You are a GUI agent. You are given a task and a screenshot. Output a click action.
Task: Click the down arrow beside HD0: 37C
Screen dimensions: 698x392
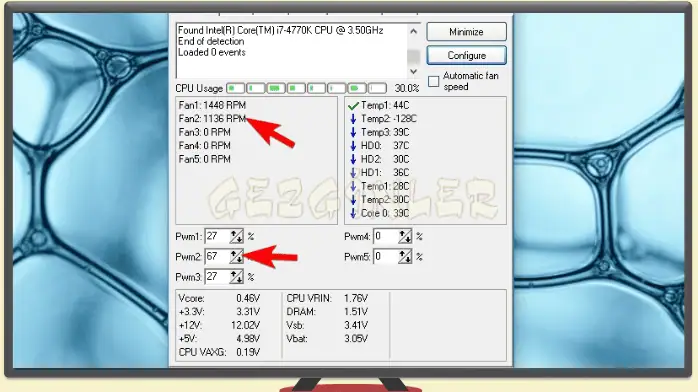point(353,145)
